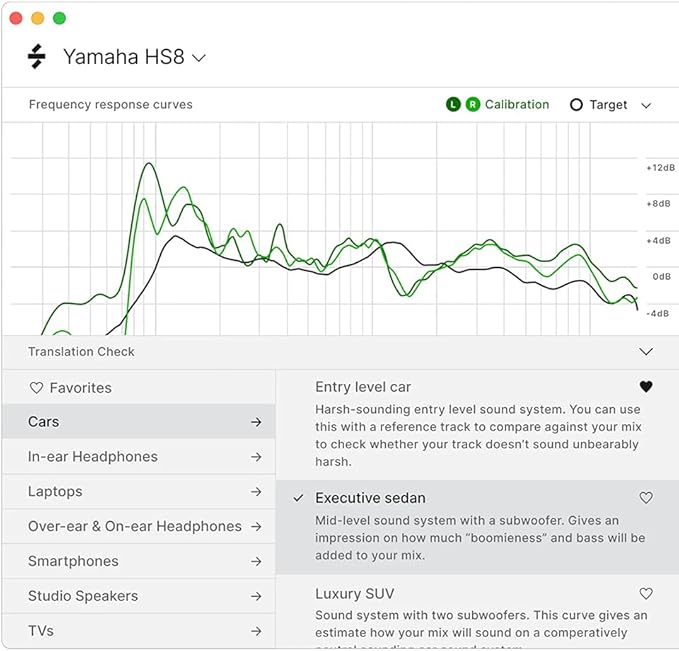Toggle the right channel R calibration badge
The height and width of the screenshot is (651, 679).
pyautogui.click(x=472, y=105)
